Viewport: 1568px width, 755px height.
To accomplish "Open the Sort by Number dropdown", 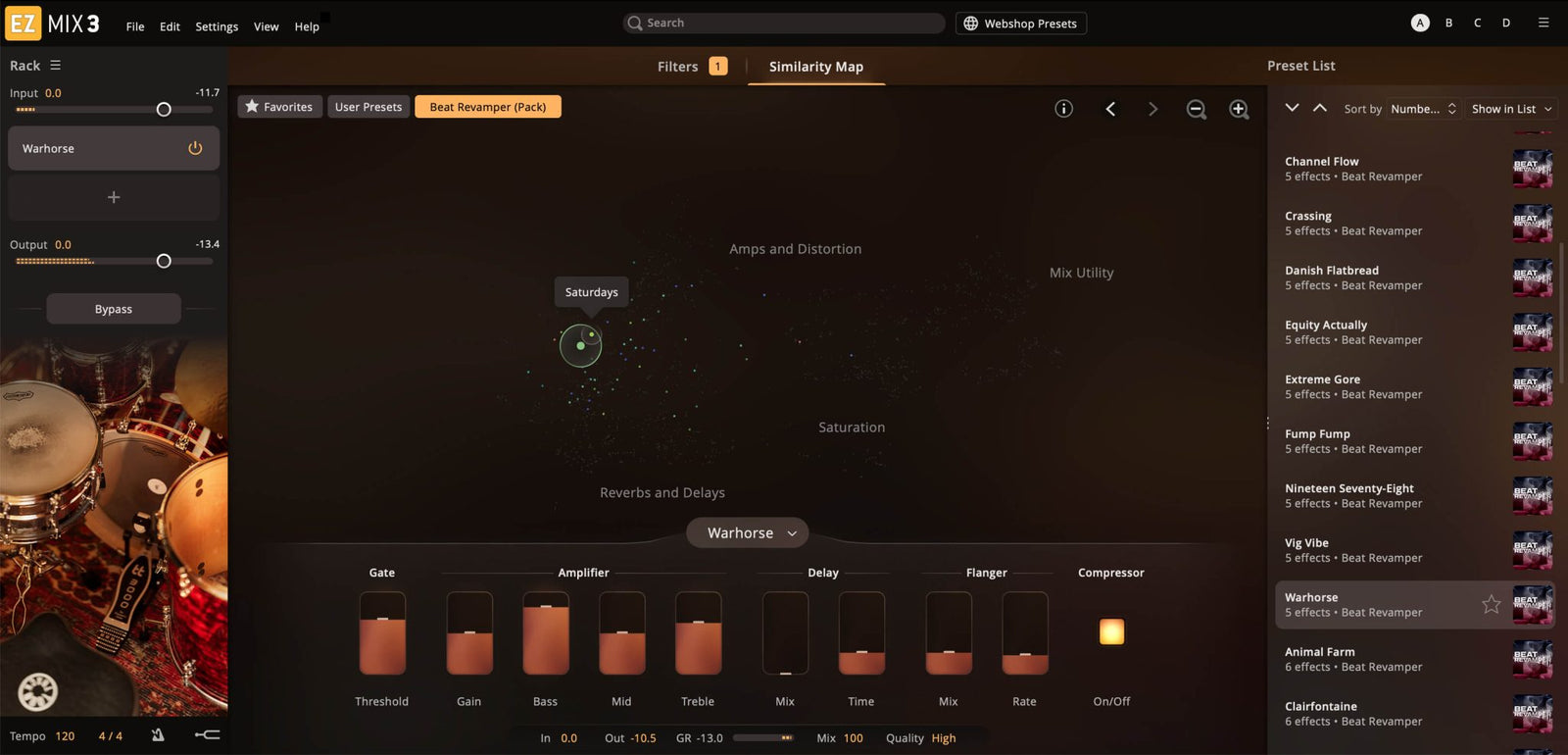I will (x=1423, y=109).
